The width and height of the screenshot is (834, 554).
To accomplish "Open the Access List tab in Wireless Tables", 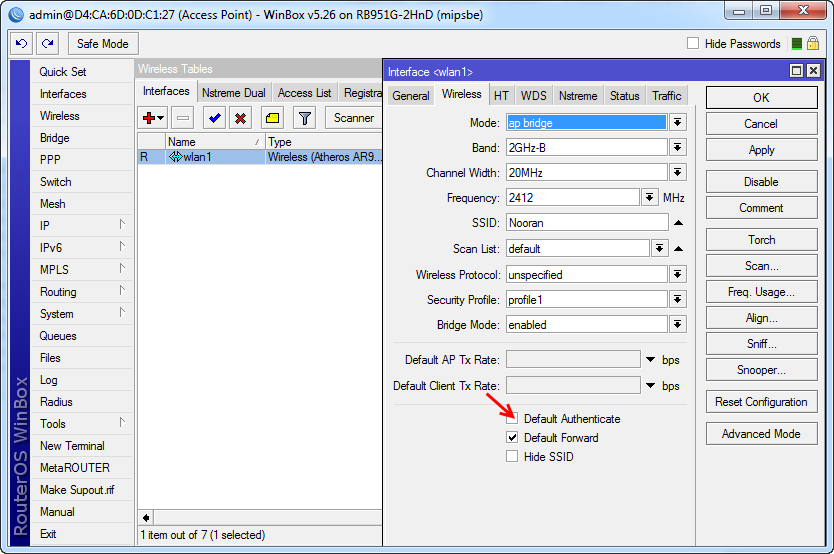I will click(x=304, y=93).
